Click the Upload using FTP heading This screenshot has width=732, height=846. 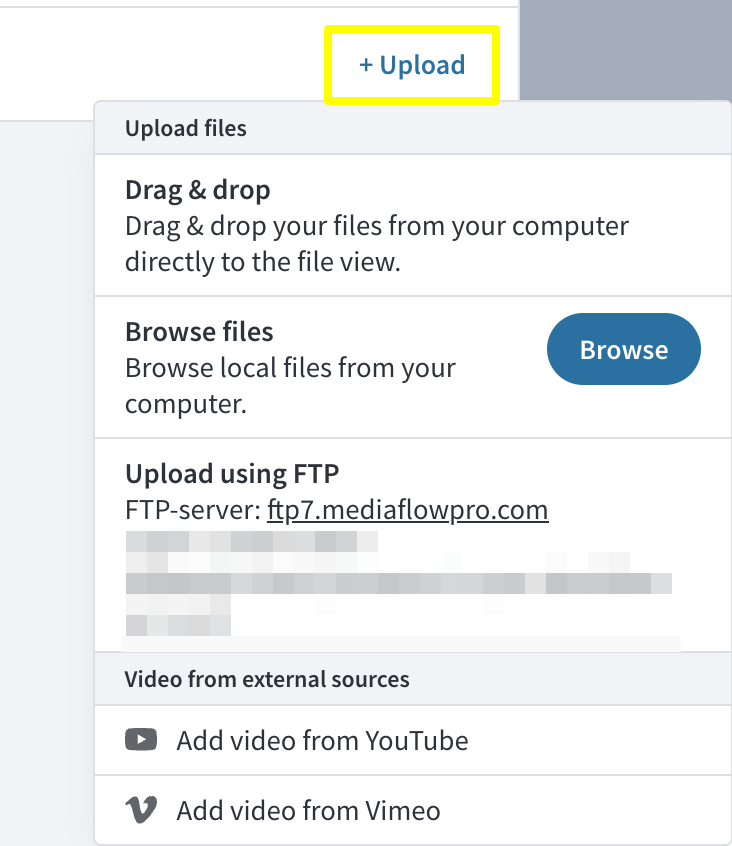pyautogui.click(x=232, y=474)
